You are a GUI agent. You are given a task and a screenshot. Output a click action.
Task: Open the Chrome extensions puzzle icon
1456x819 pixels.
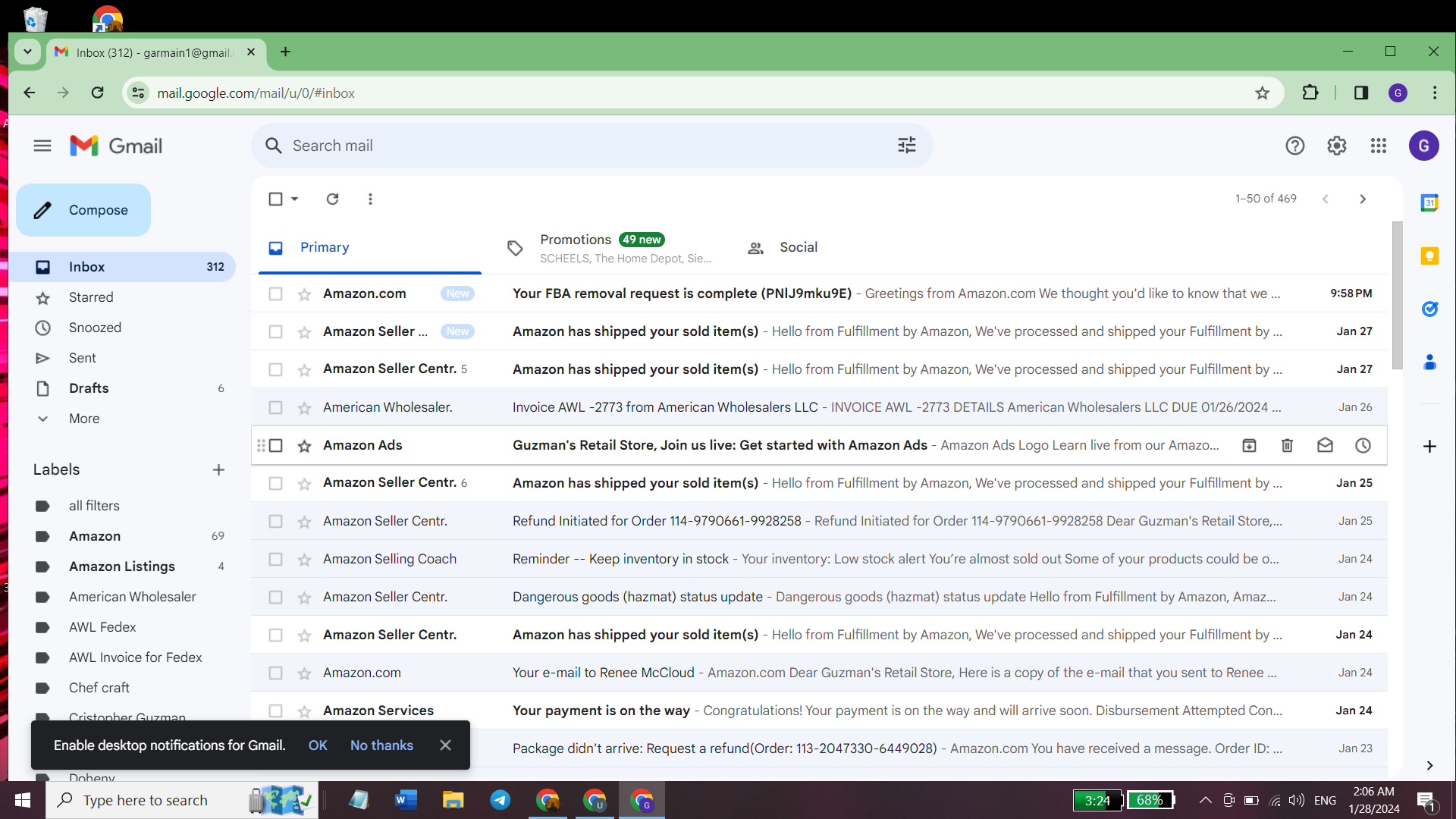[x=1310, y=93]
